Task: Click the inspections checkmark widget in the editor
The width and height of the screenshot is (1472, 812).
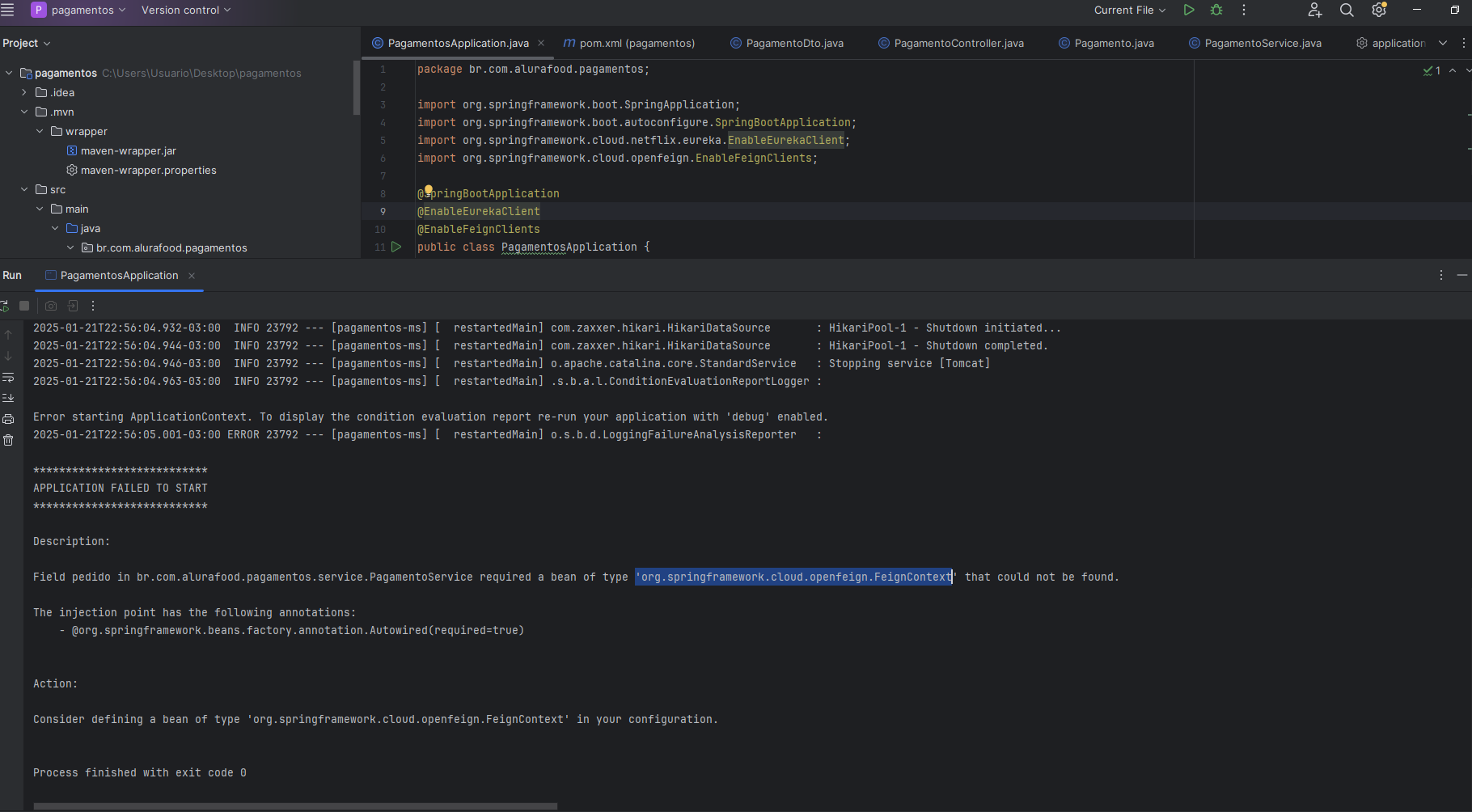Action: point(1432,70)
